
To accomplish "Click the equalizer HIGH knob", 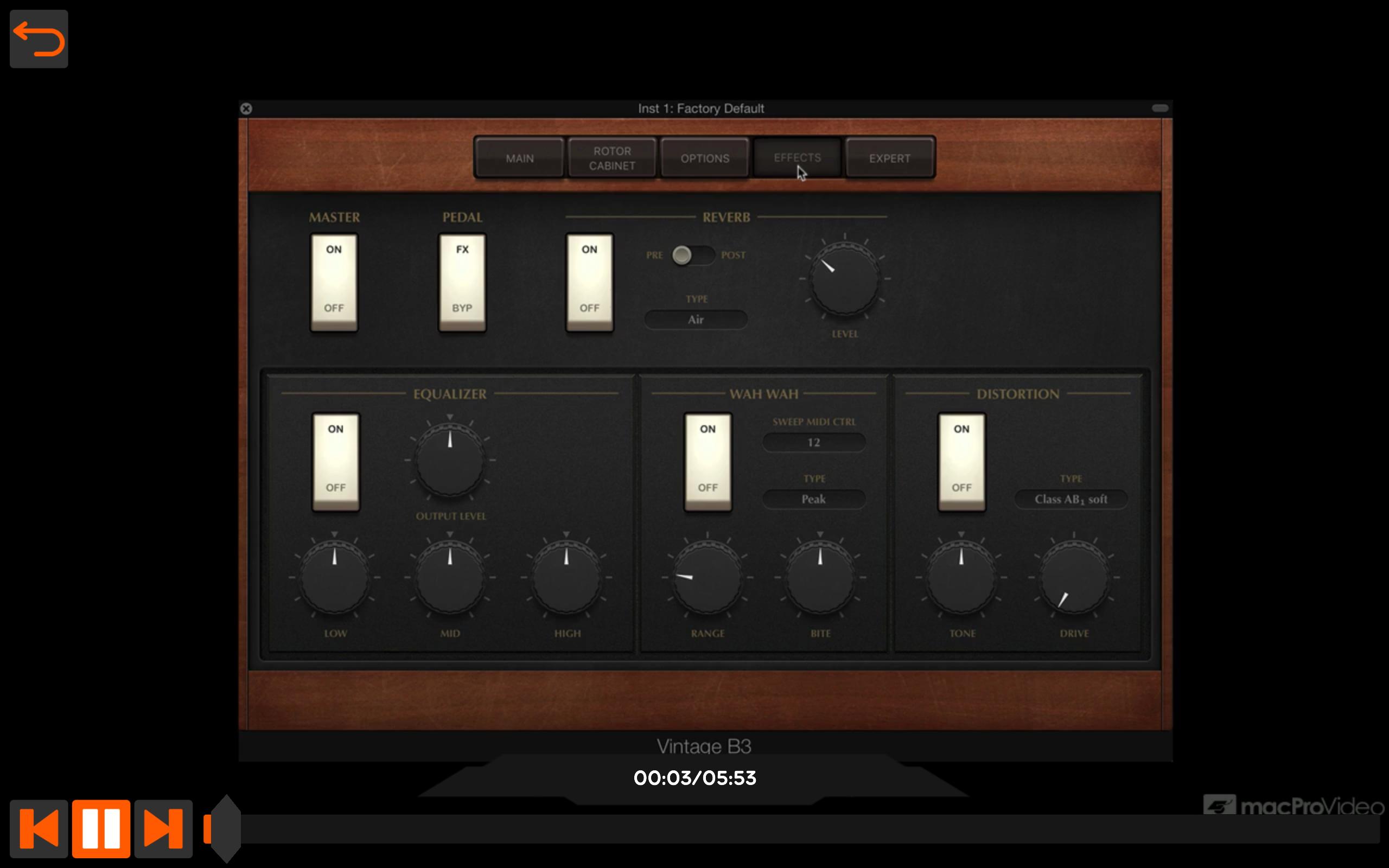I will pyautogui.click(x=566, y=578).
